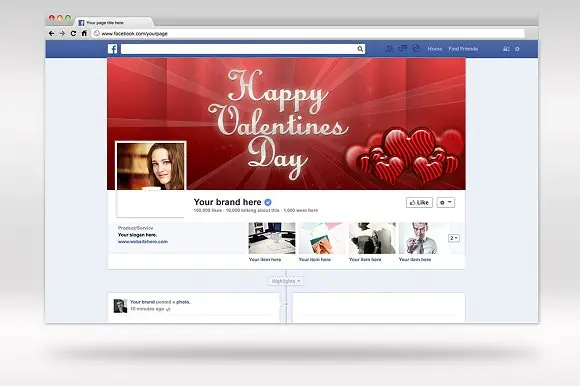Click the 'Product/Service' category text
The height and width of the screenshot is (386, 580).
(x=135, y=228)
